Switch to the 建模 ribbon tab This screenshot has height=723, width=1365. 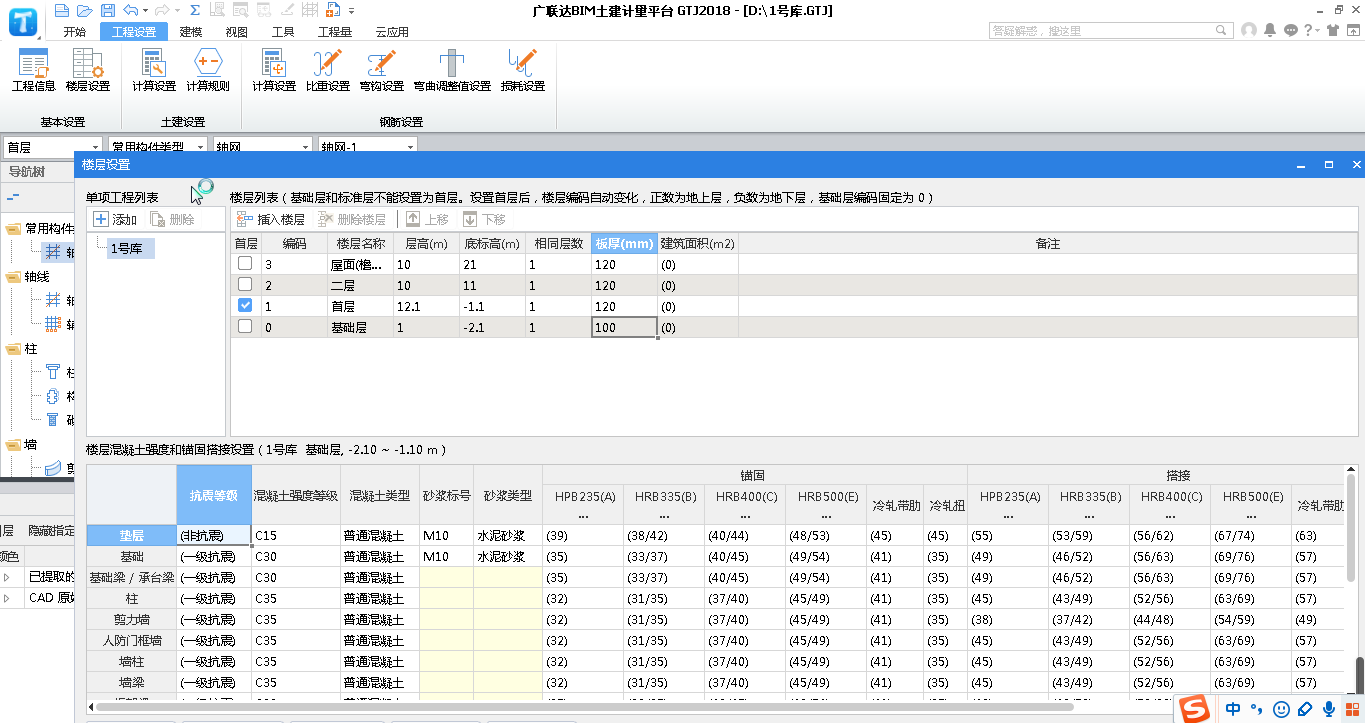click(x=191, y=32)
